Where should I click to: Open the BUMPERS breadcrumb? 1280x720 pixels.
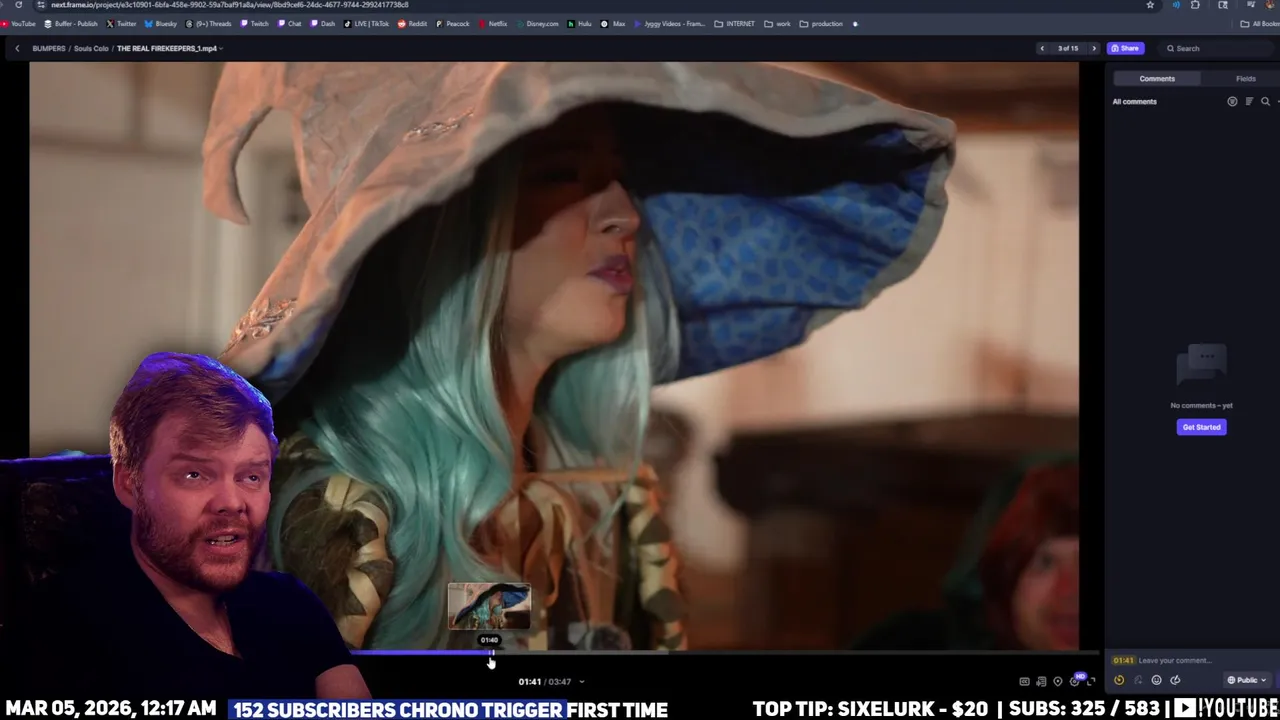click(x=49, y=48)
